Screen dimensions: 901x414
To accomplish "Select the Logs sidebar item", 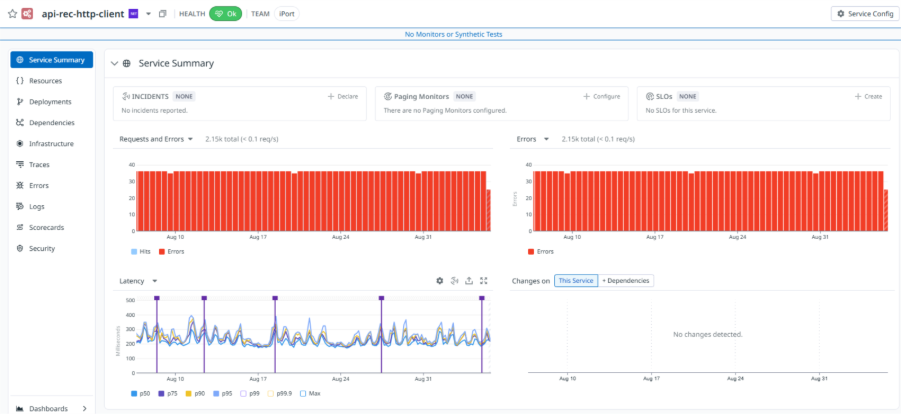I will (37, 206).
